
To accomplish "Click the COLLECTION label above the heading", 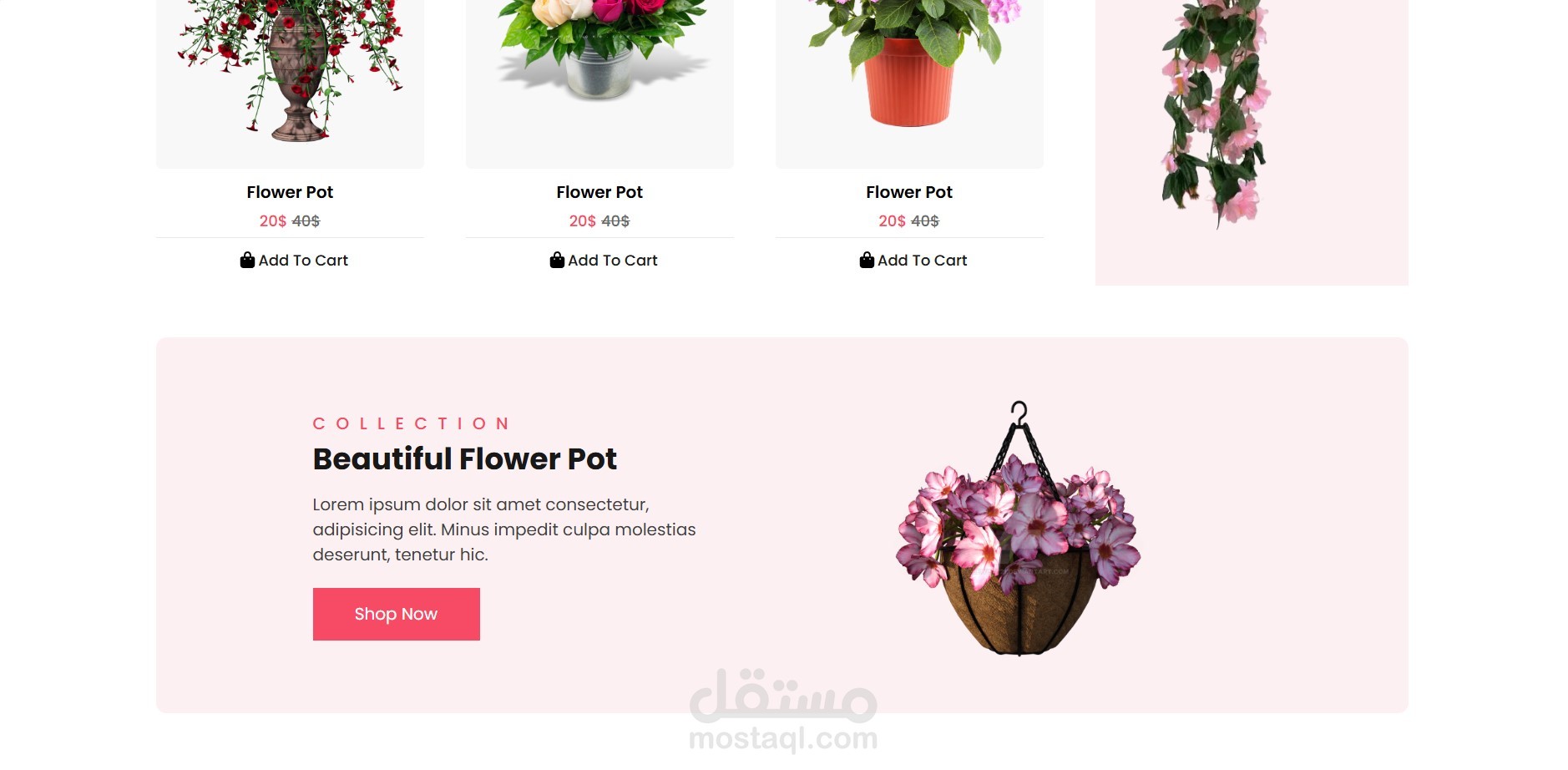I will [x=412, y=423].
